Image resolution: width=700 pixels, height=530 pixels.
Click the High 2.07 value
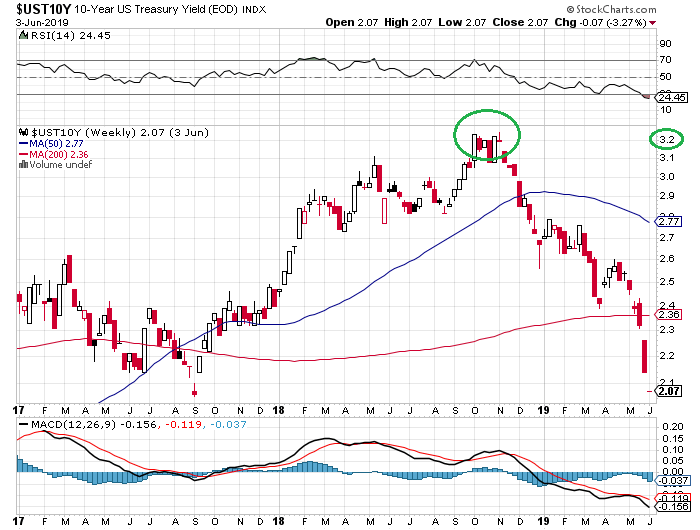pos(408,22)
